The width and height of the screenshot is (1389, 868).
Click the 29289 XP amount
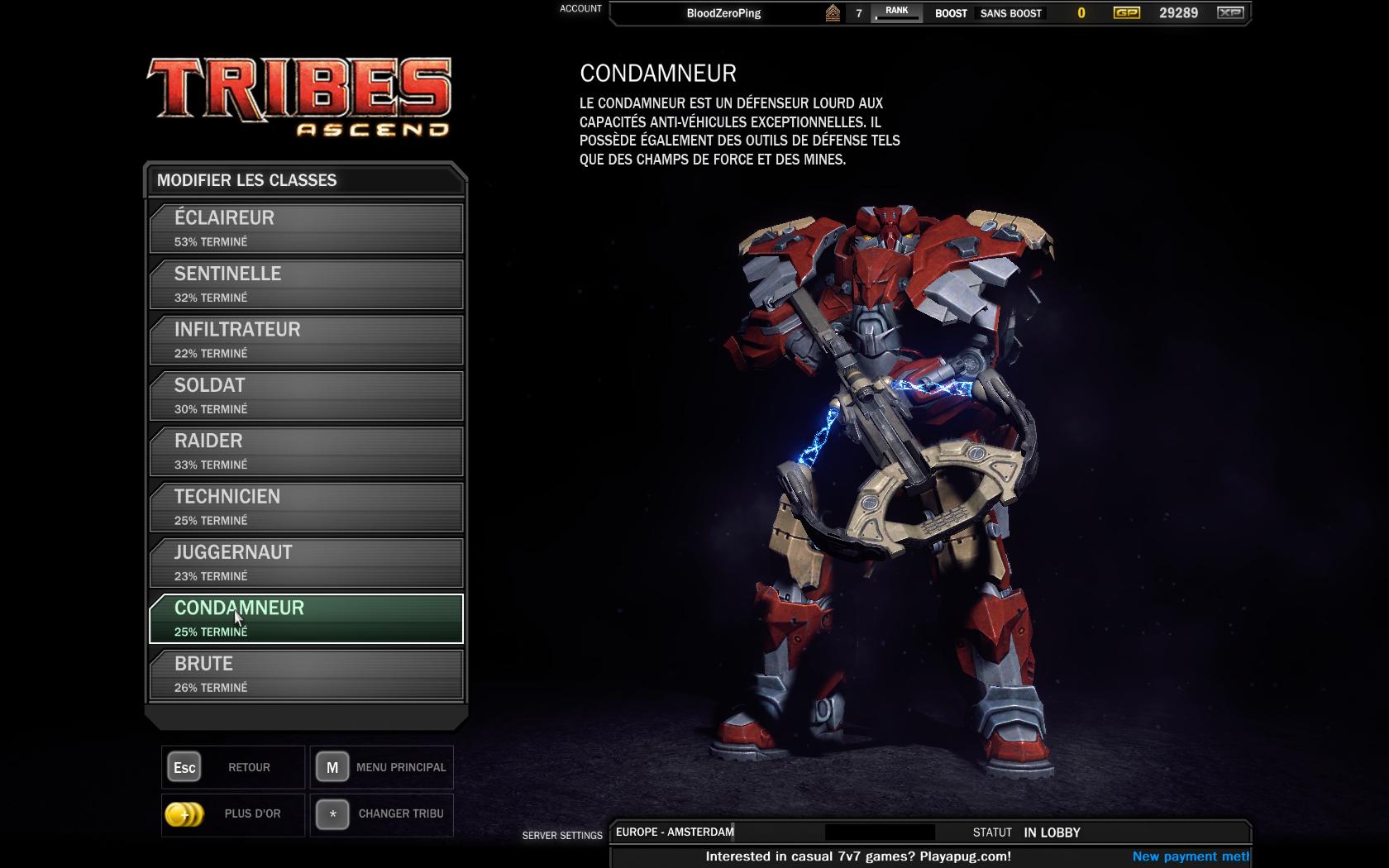1178,13
